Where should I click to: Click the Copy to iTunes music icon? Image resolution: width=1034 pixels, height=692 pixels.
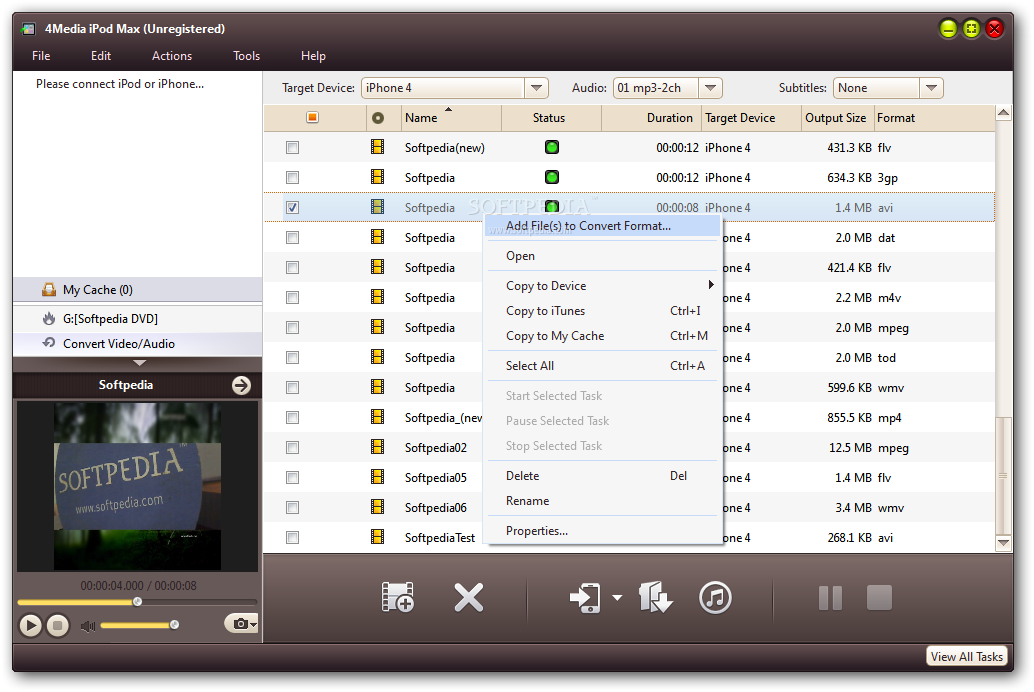tap(715, 598)
